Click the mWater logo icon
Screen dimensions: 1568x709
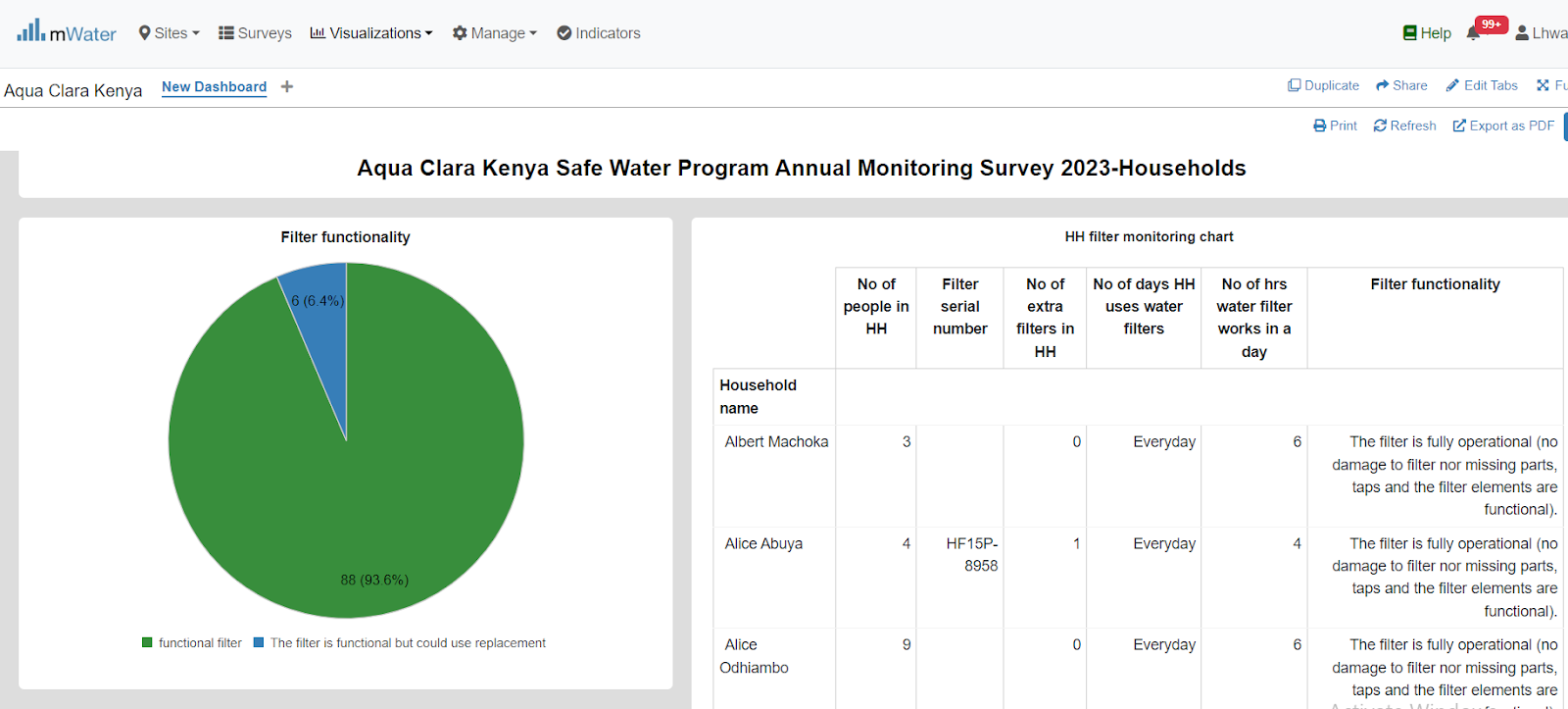(30, 31)
